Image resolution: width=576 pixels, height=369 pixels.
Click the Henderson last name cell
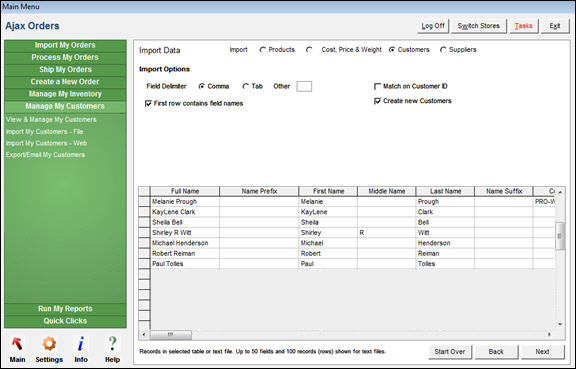(445, 243)
